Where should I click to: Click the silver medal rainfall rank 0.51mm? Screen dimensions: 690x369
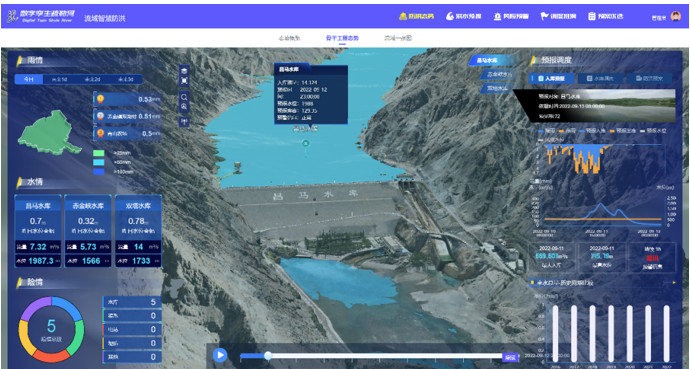pos(127,117)
